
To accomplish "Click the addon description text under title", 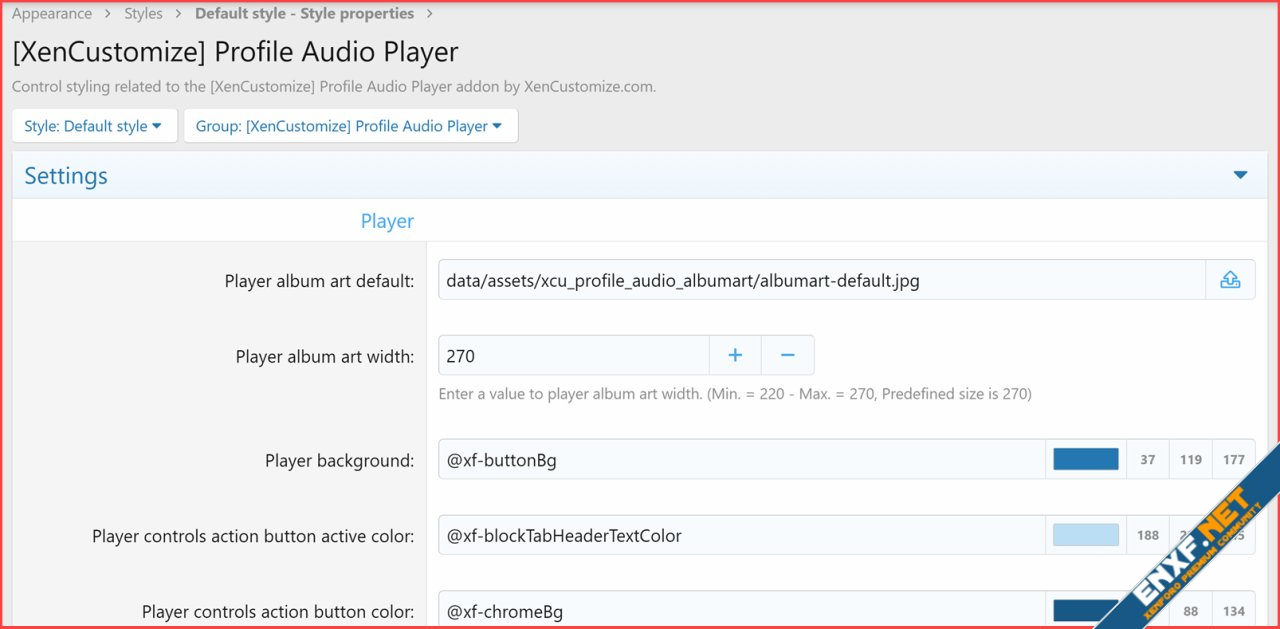I will click(334, 86).
